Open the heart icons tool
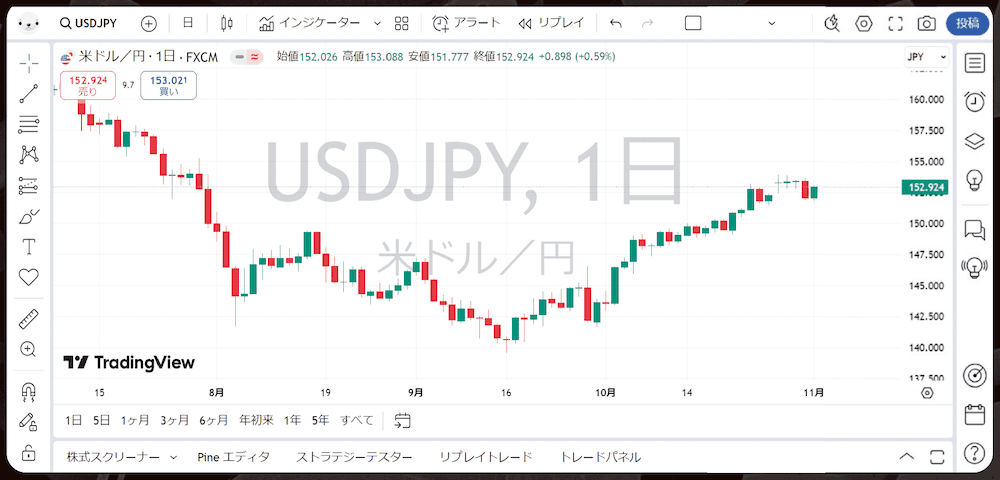The image size is (1000, 480). (29, 277)
